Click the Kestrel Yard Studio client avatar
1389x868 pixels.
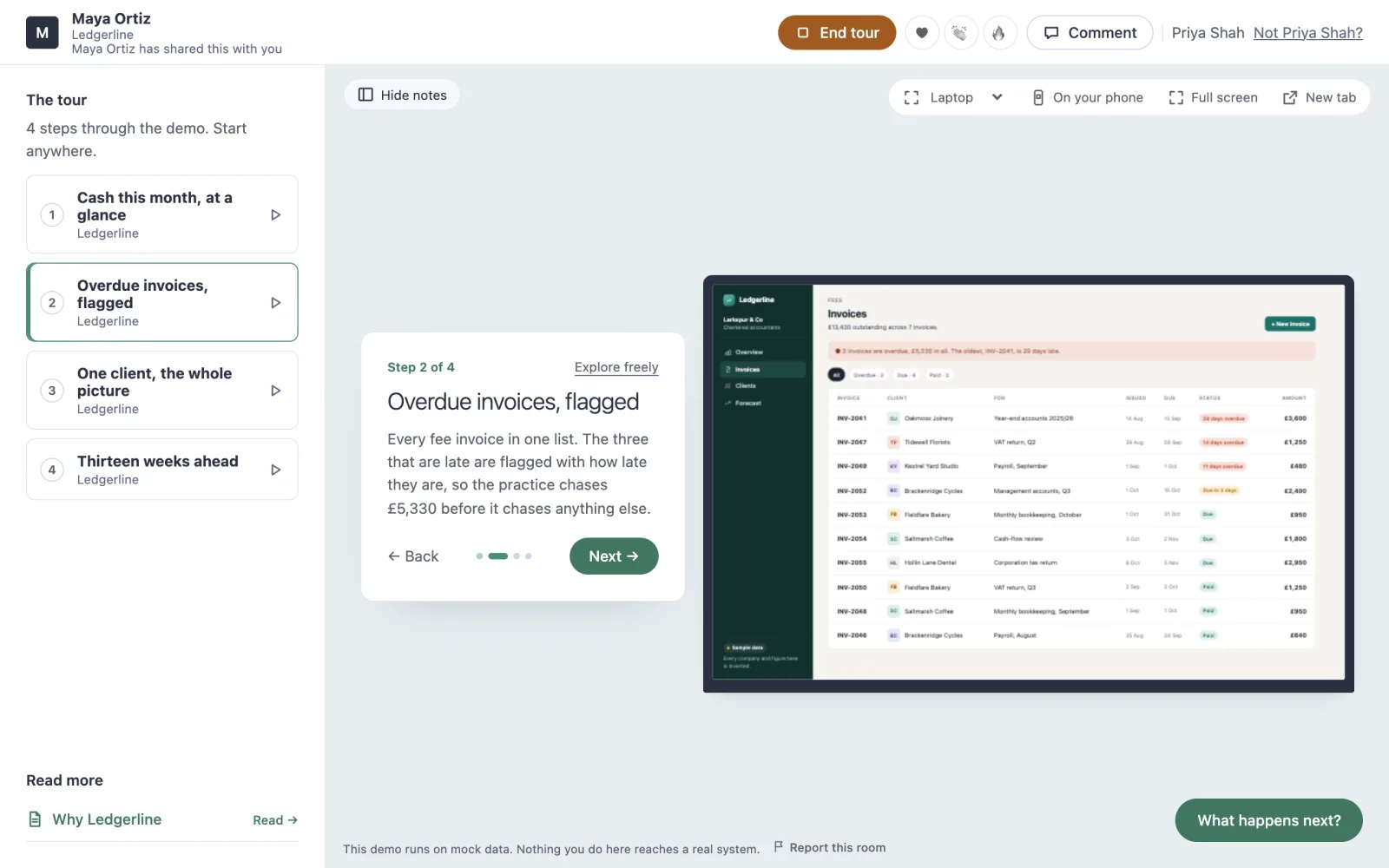(893, 466)
